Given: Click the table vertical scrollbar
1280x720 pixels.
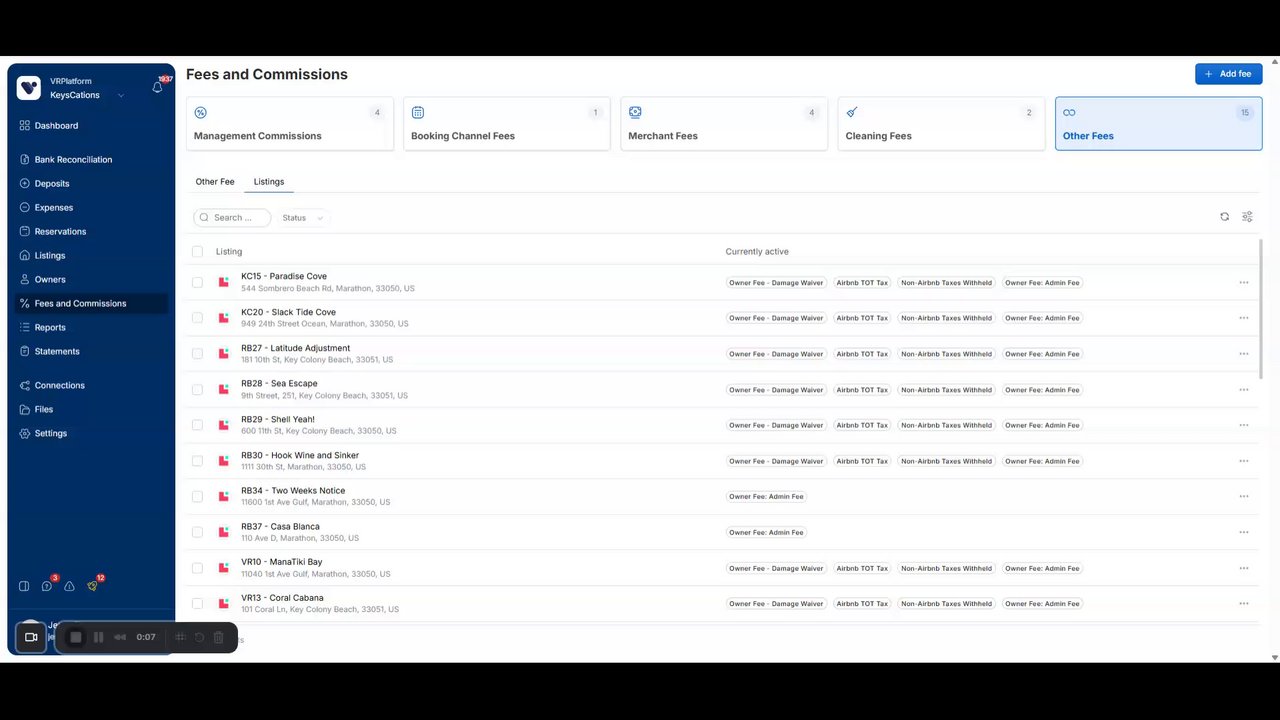Looking at the screenshot, I should [x=1260, y=310].
